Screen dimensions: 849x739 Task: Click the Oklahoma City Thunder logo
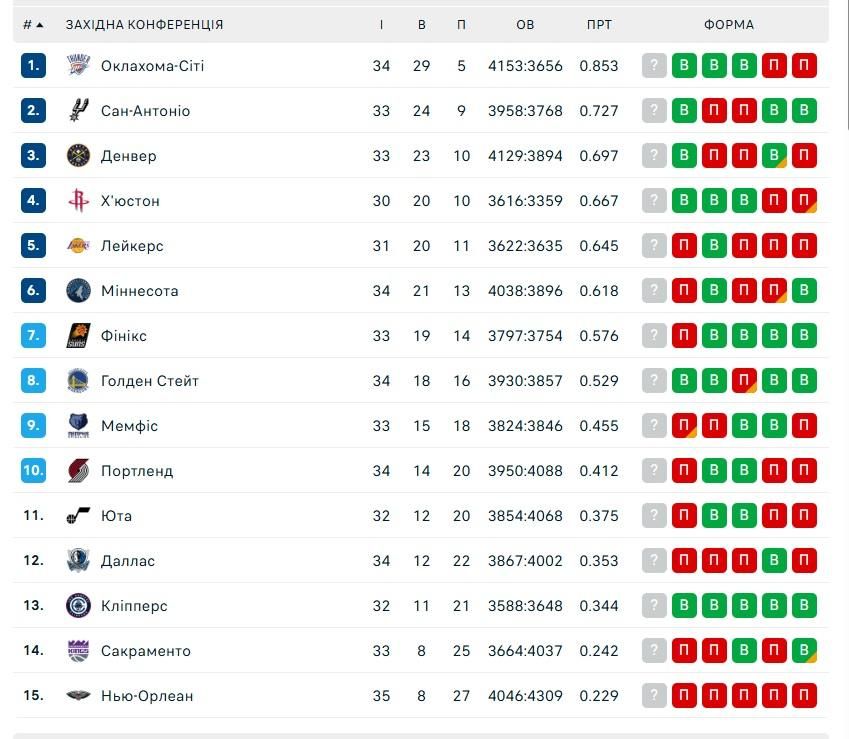click(78, 66)
